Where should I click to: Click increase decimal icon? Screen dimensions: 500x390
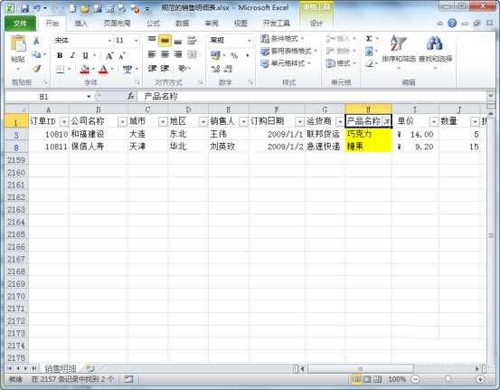coord(215,69)
